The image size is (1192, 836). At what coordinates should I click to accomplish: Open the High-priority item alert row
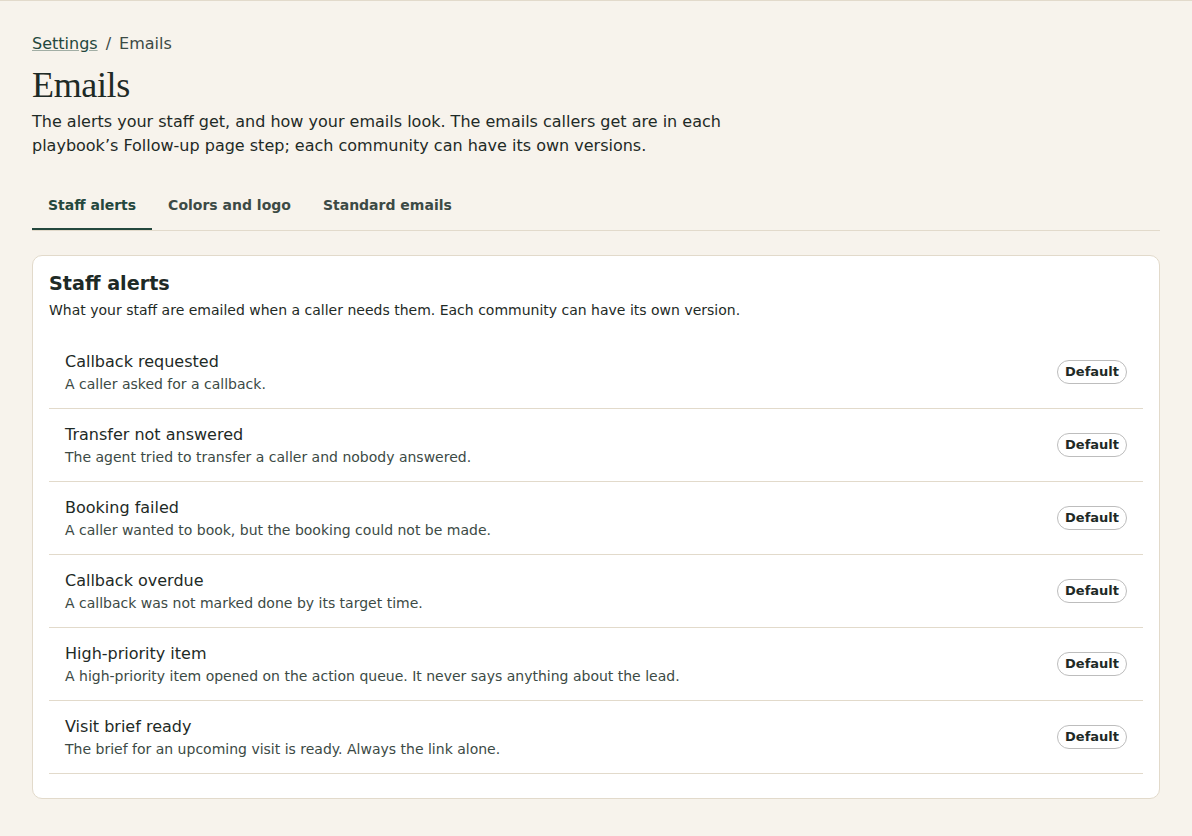(x=595, y=664)
